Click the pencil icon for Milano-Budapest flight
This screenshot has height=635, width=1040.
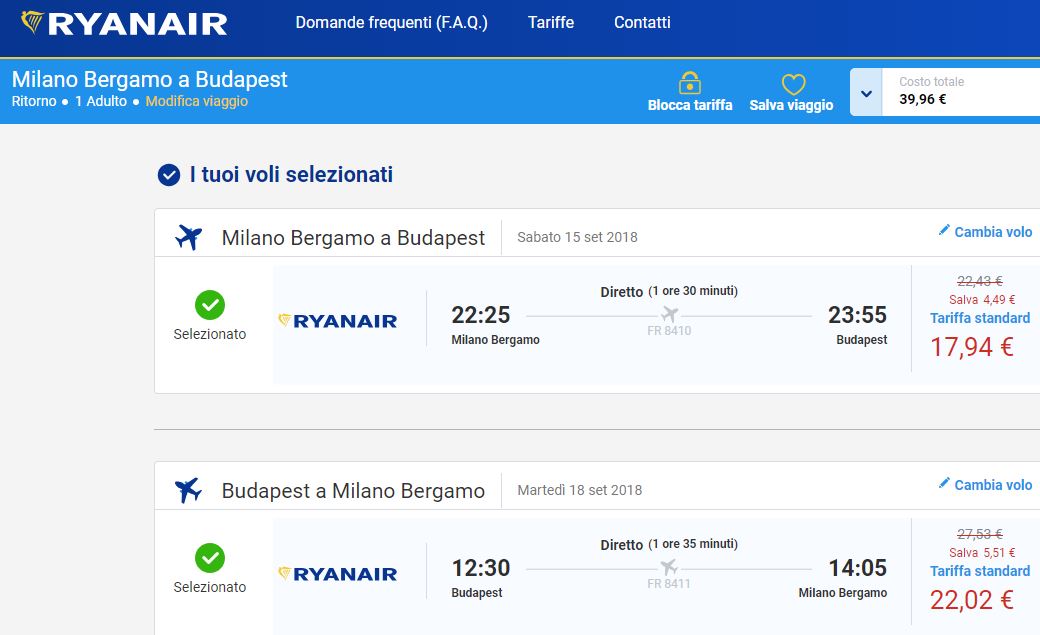click(944, 231)
